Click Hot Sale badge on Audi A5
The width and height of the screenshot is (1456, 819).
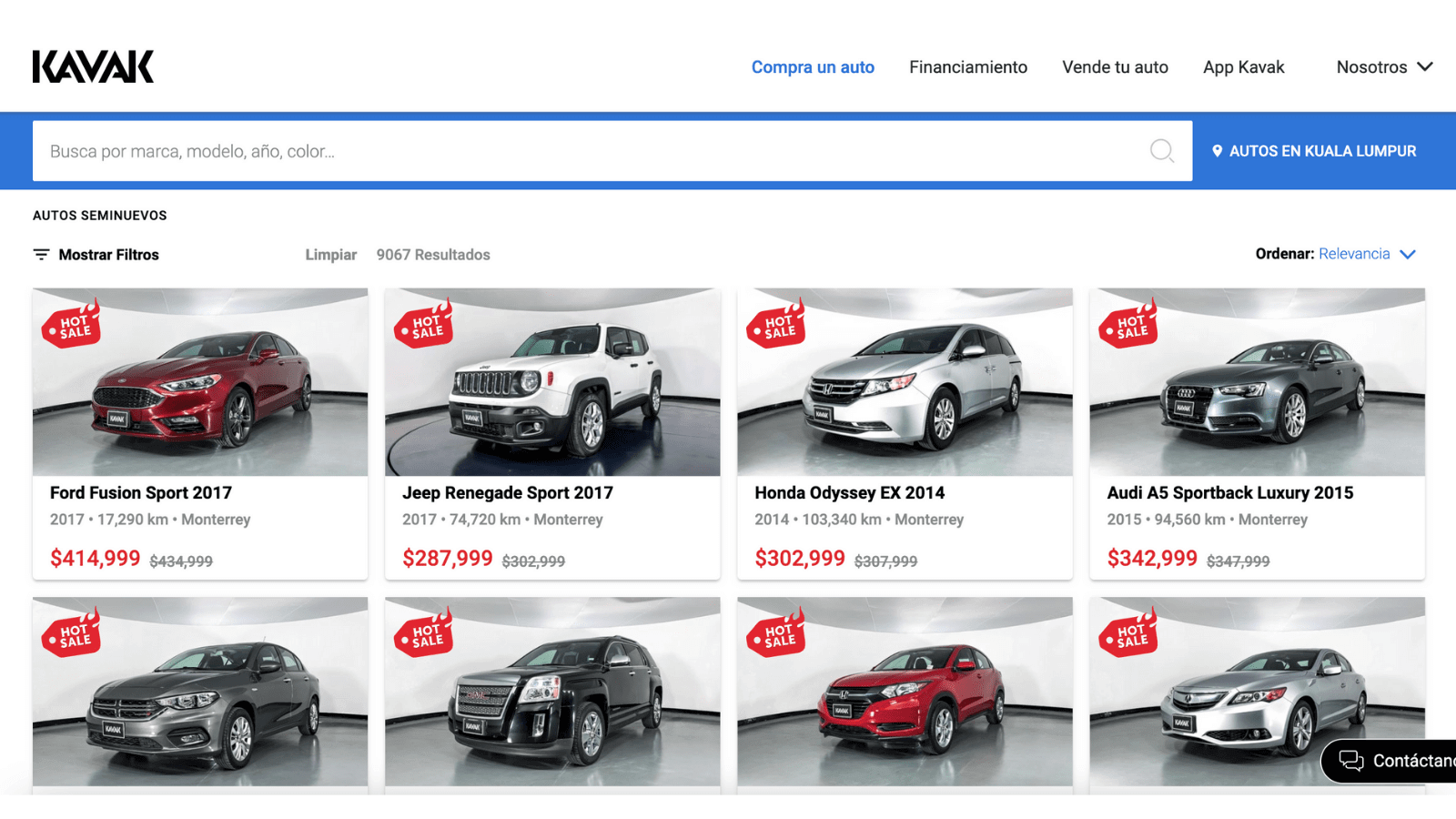(1128, 323)
